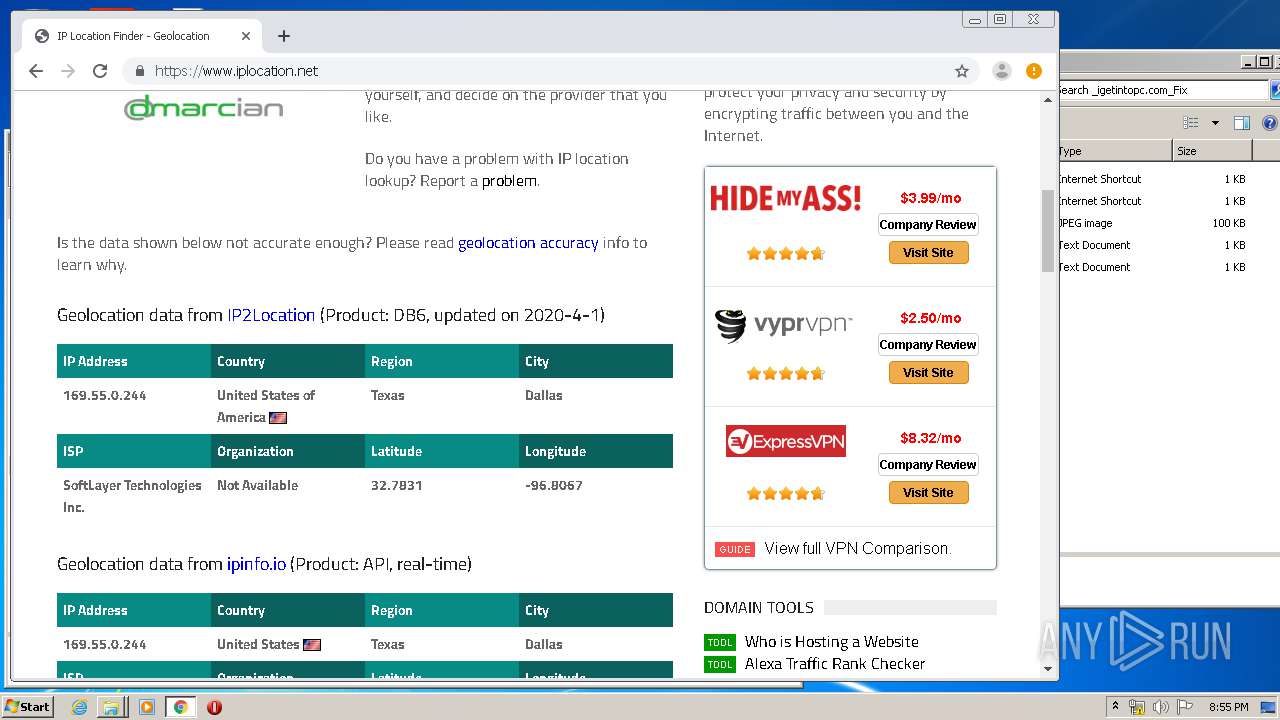Launch Internet Explorer from taskbar
The image size is (1280, 720).
(x=80, y=707)
